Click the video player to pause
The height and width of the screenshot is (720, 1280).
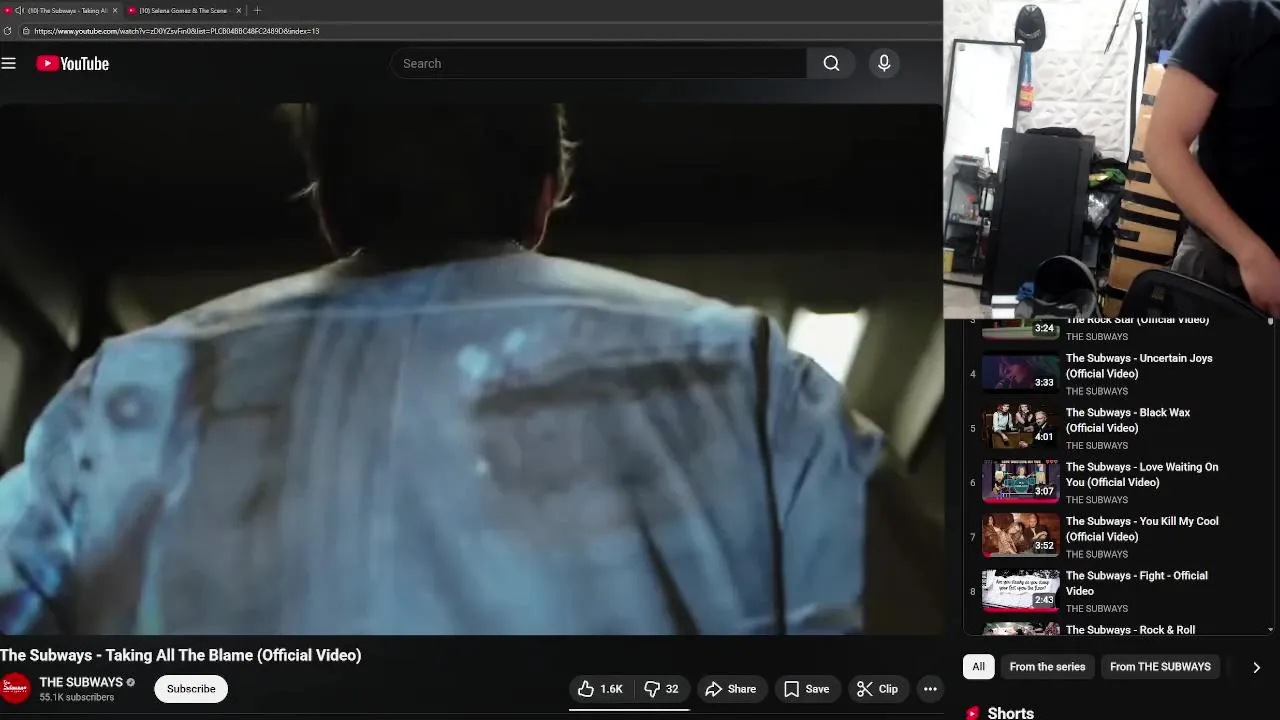pos(471,368)
